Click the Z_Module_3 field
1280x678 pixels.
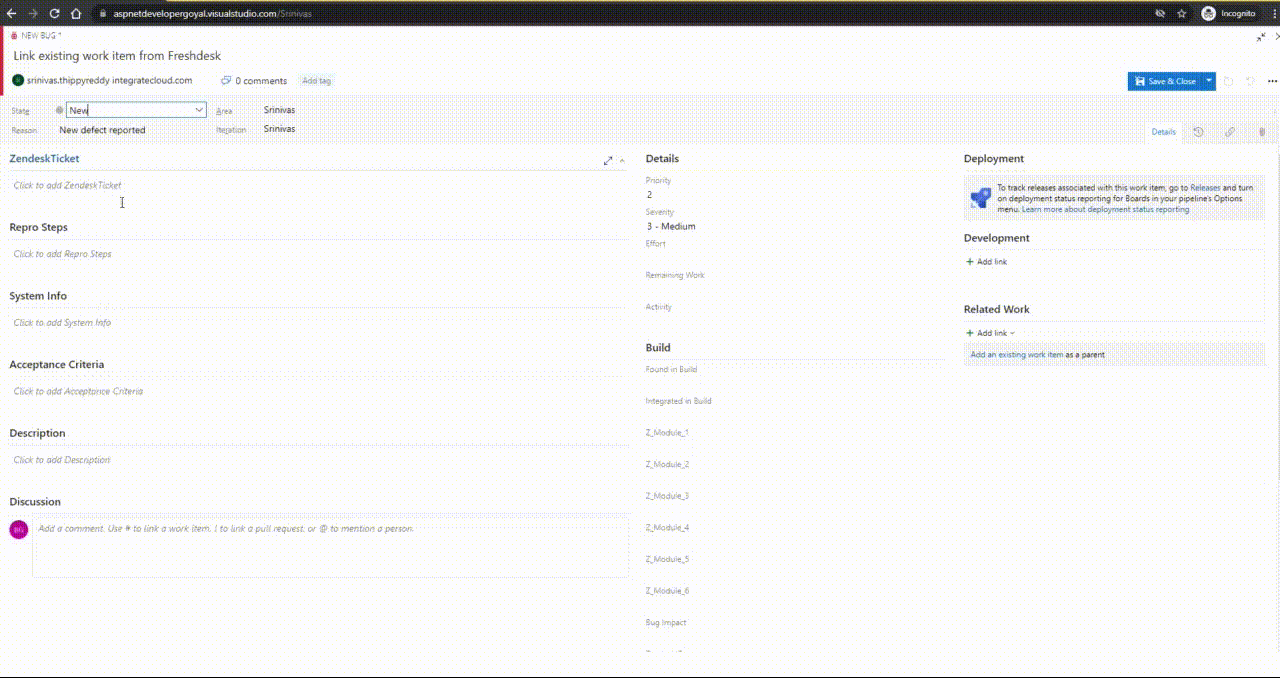pyautogui.click(x=795, y=509)
